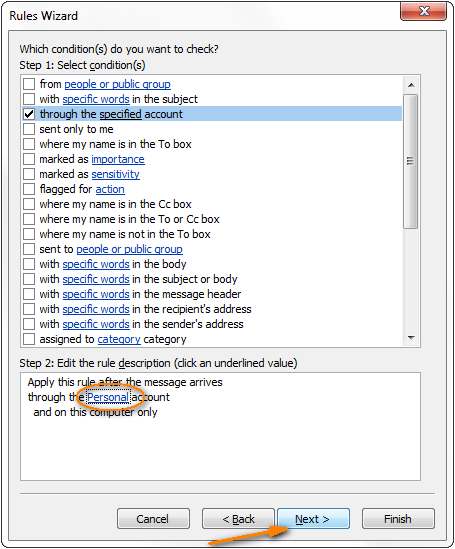The height and width of the screenshot is (549, 455).
Task: Click 'specific words' link in the subject row
Action: 96,99
